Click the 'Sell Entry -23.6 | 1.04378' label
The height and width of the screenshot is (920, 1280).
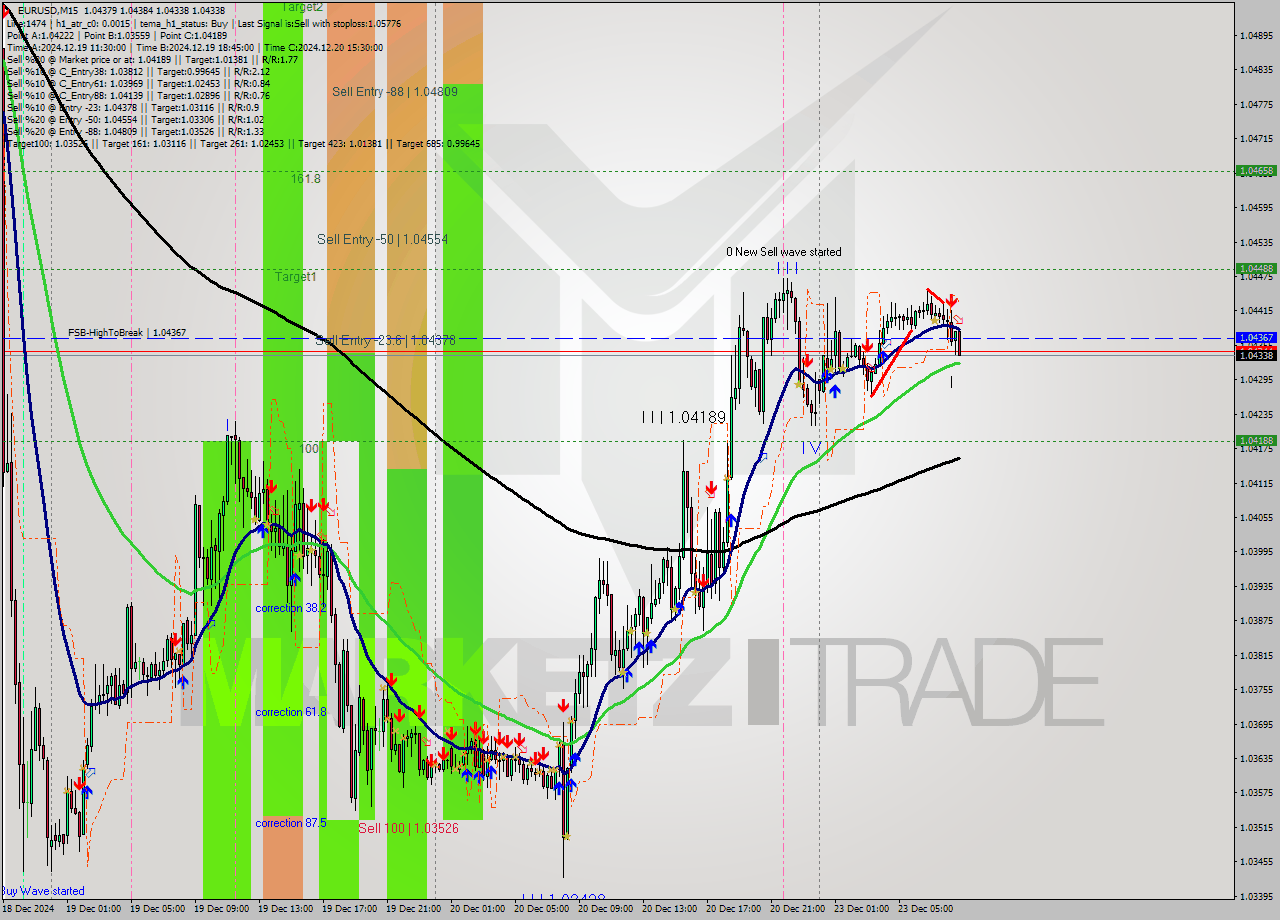click(385, 340)
